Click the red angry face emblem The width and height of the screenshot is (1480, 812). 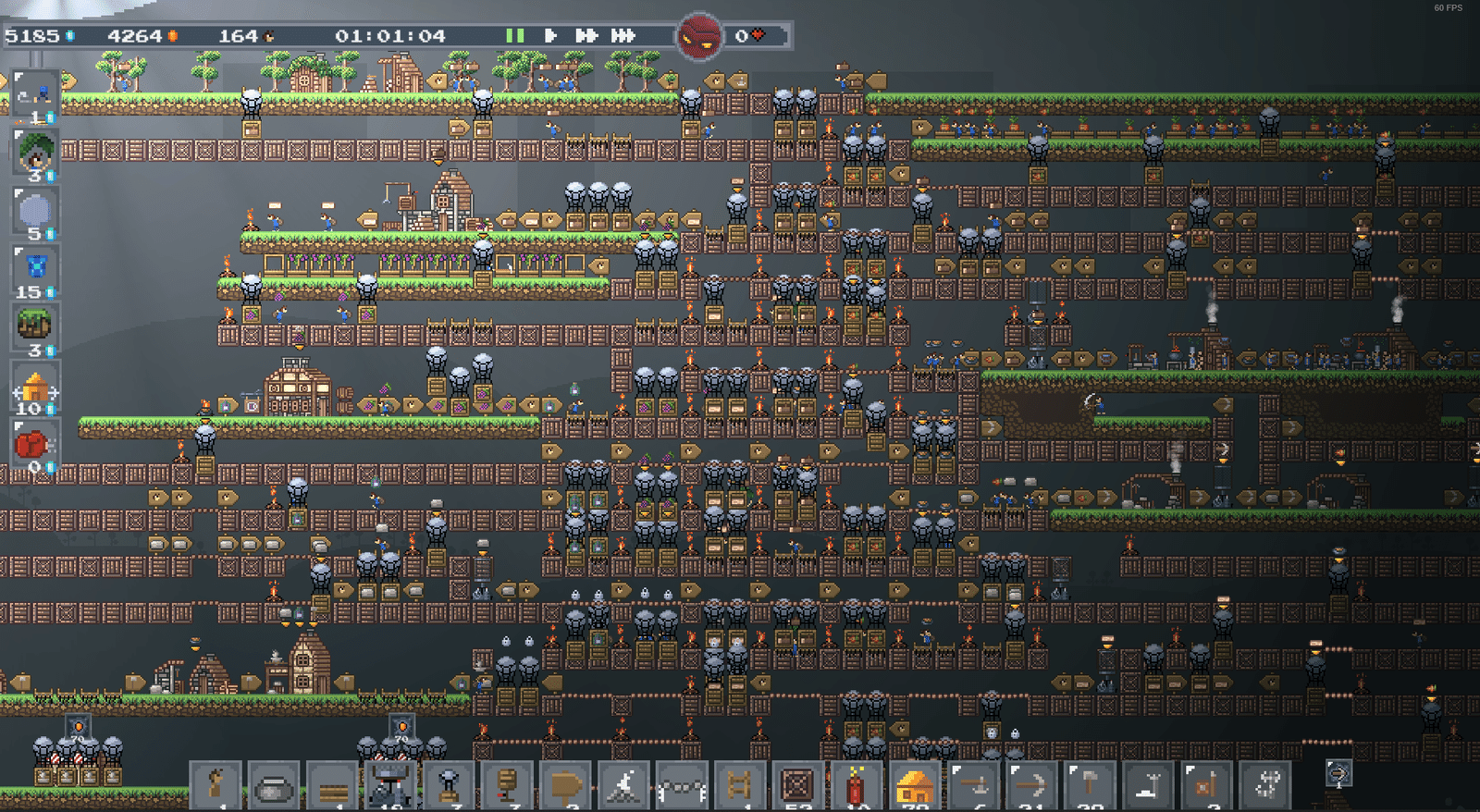pos(699,36)
